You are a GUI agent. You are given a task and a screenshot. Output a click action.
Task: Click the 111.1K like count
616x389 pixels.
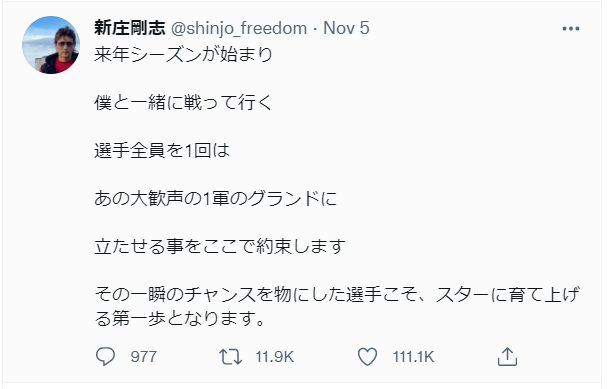point(413,357)
